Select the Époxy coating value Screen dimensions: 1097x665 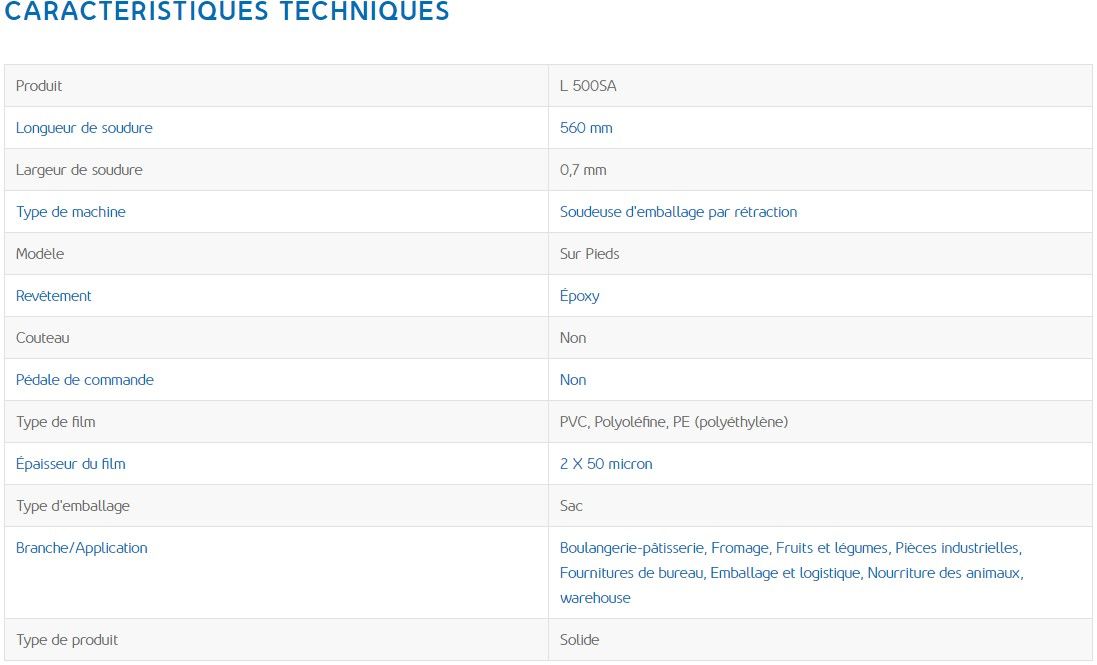[579, 296]
